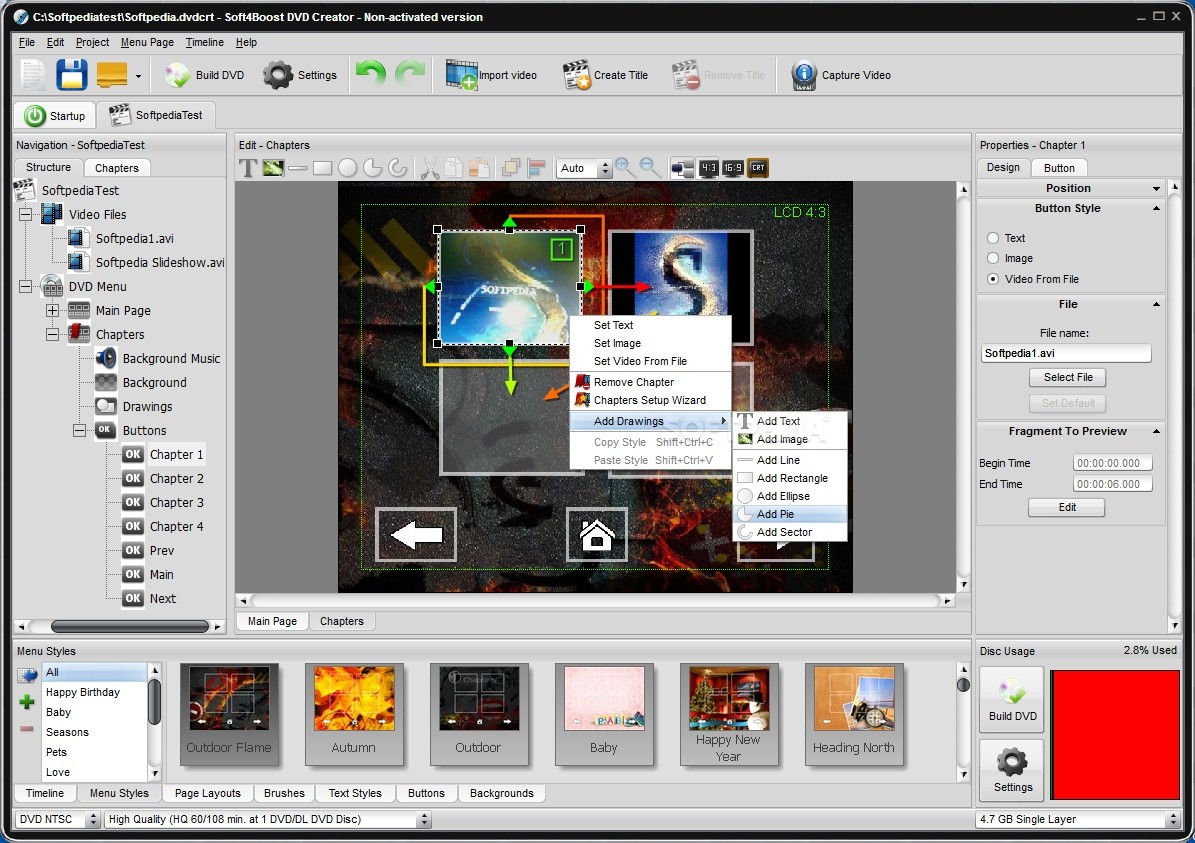The width and height of the screenshot is (1195, 843).
Task: Select the Text button style radio
Action: (993, 238)
